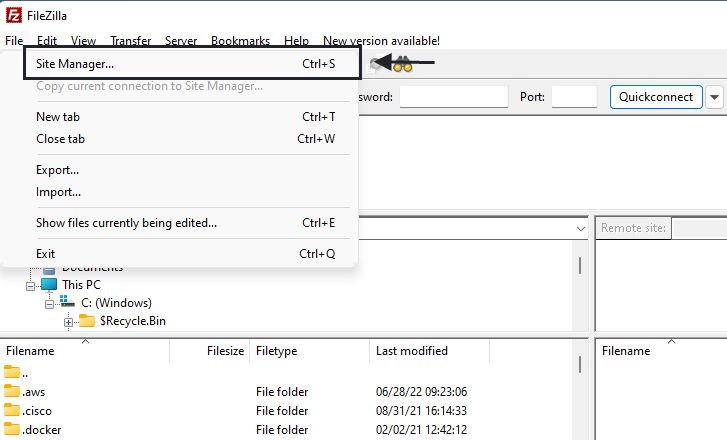The image size is (727, 440).
Task: Open the Transfer menu
Action: [x=131, y=41]
